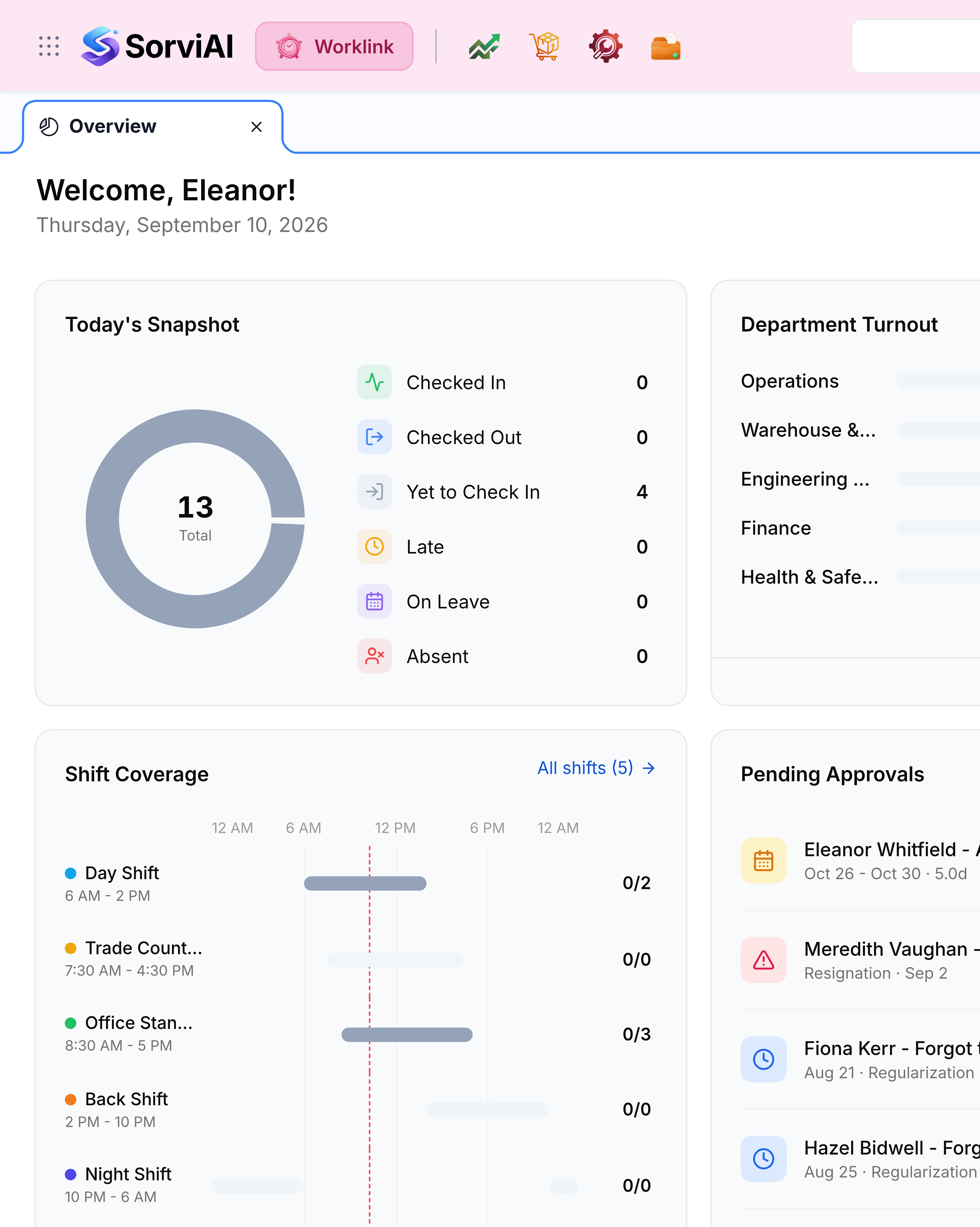The image size is (980, 1227).
Task: Open Hazel Bidwell regularization clock icon
Action: tap(764, 1159)
